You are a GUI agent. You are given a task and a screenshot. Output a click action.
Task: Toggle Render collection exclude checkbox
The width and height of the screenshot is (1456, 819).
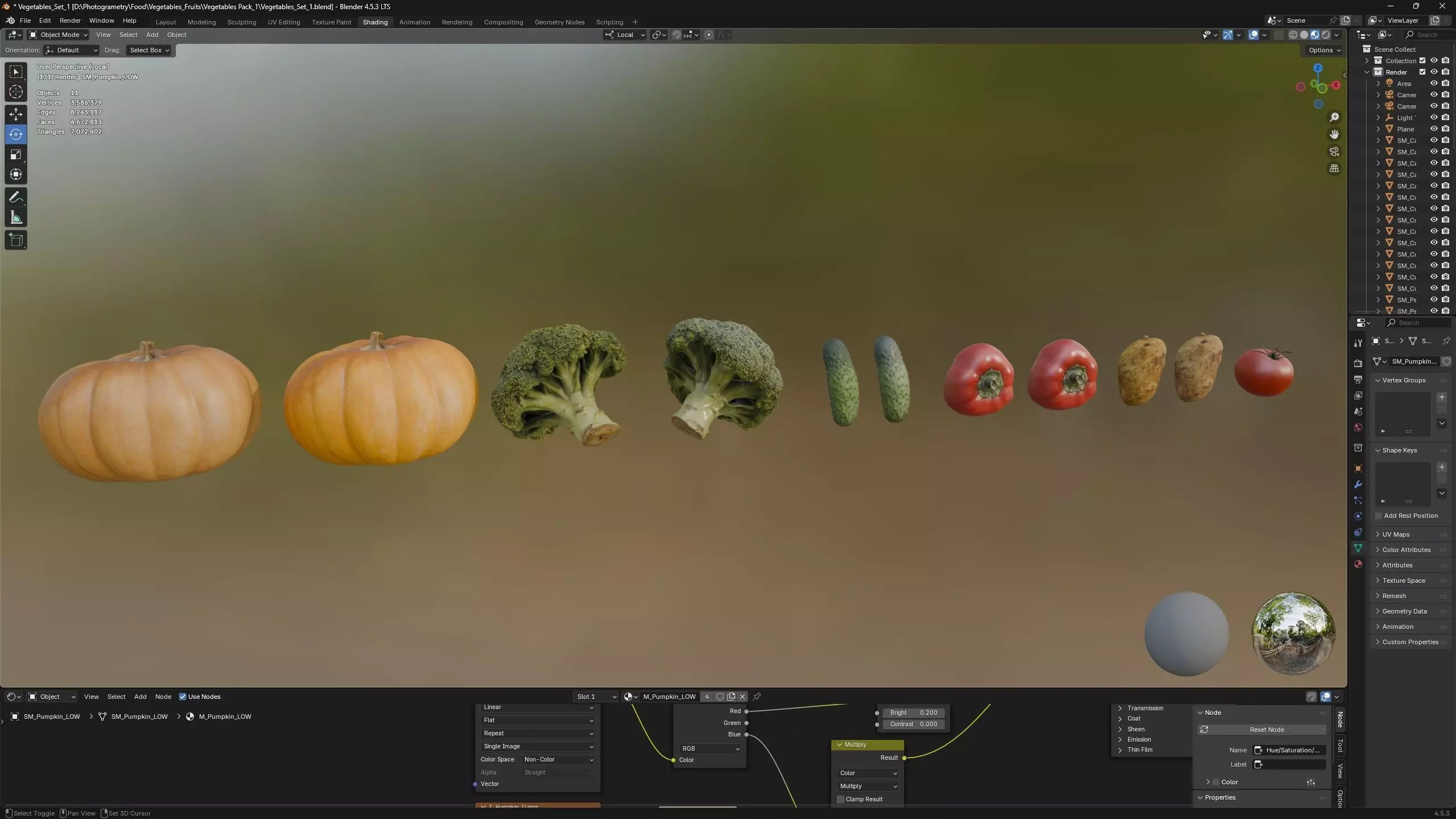tap(1422, 72)
